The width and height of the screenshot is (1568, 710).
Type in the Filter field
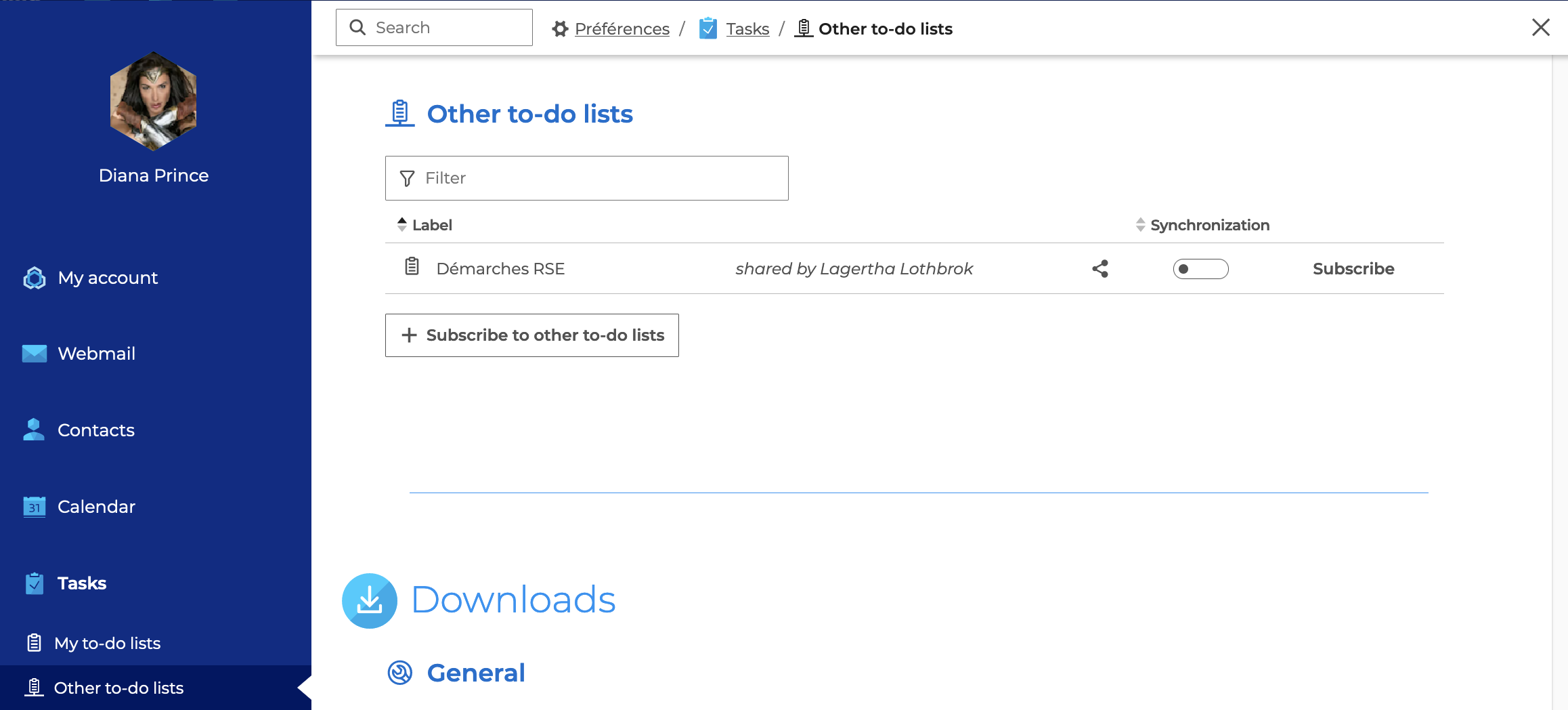point(596,178)
